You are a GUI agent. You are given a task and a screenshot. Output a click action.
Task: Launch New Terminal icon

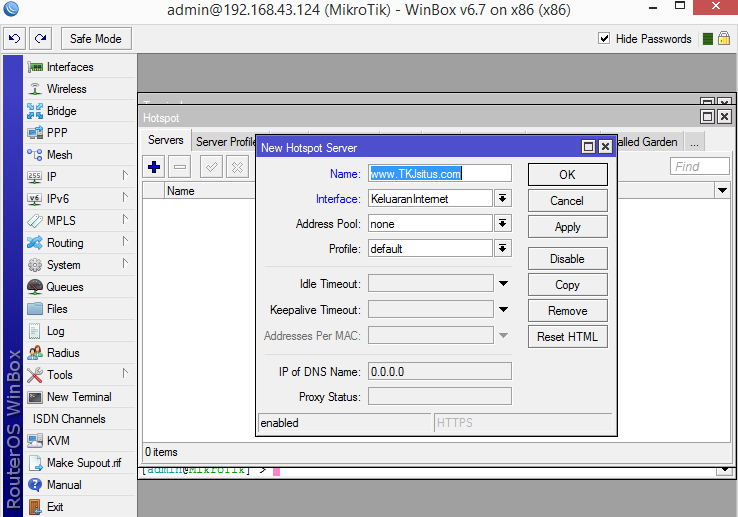click(35, 397)
